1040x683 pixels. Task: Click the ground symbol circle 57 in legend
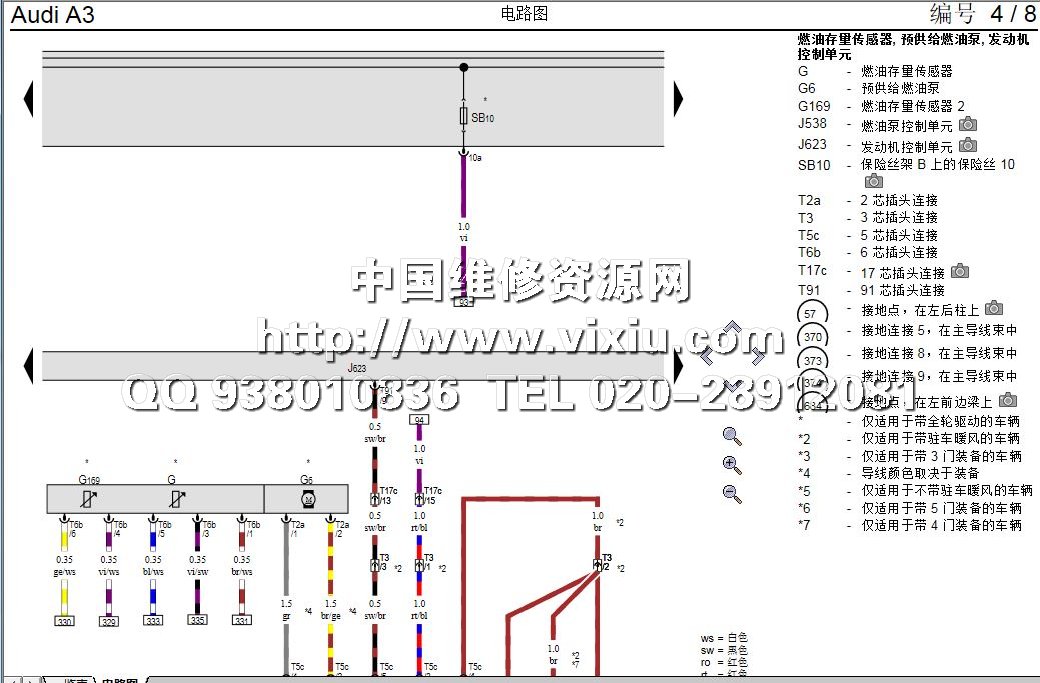click(x=812, y=314)
